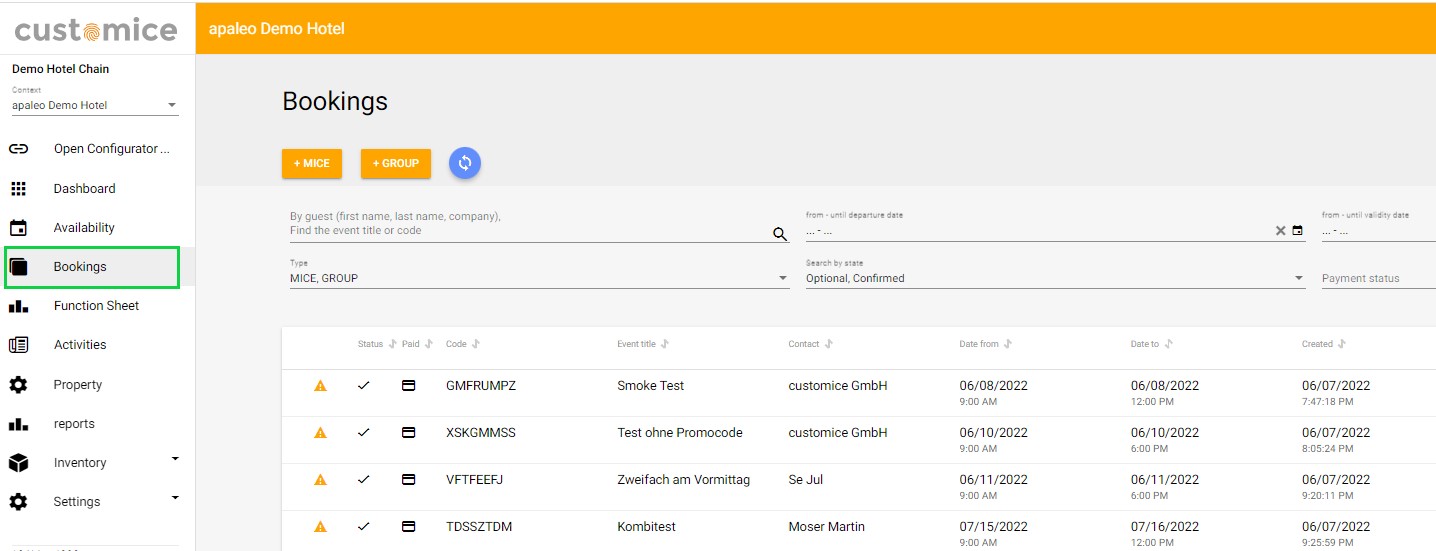The height and width of the screenshot is (551, 1436).
Task: Create a new MICE booking
Action: click(x=312, y=163)
